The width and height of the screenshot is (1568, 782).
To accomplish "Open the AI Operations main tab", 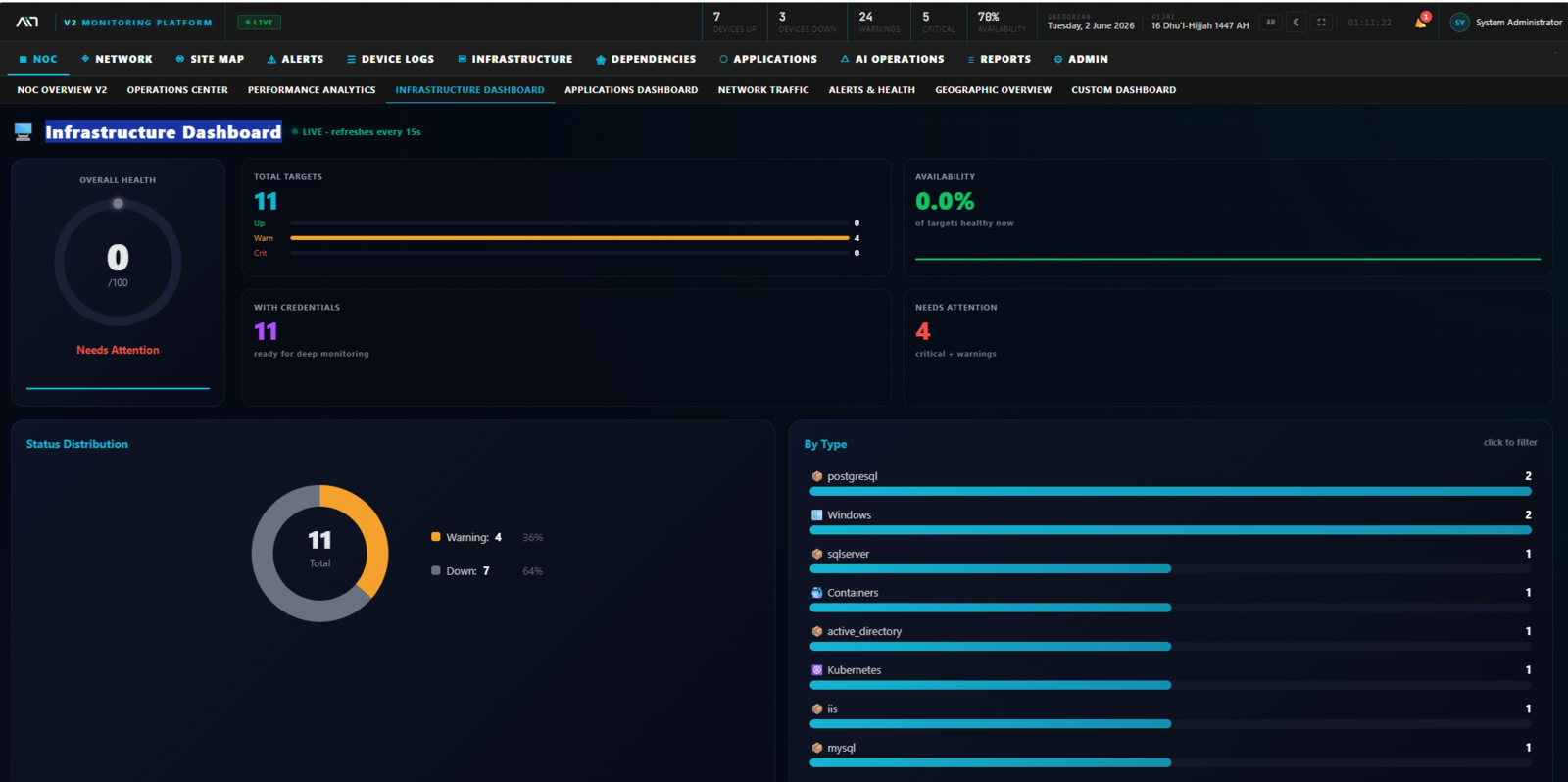I will point(893,59).
